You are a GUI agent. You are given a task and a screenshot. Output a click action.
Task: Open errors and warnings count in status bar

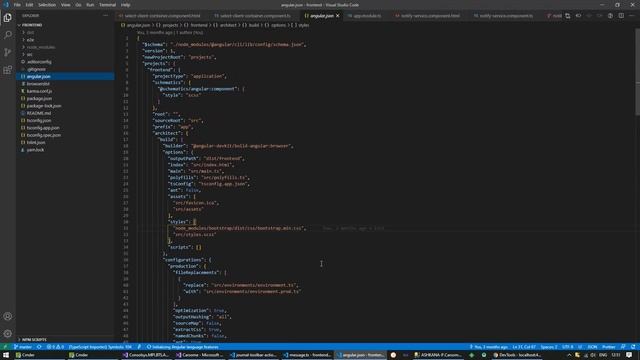(55, 347)
